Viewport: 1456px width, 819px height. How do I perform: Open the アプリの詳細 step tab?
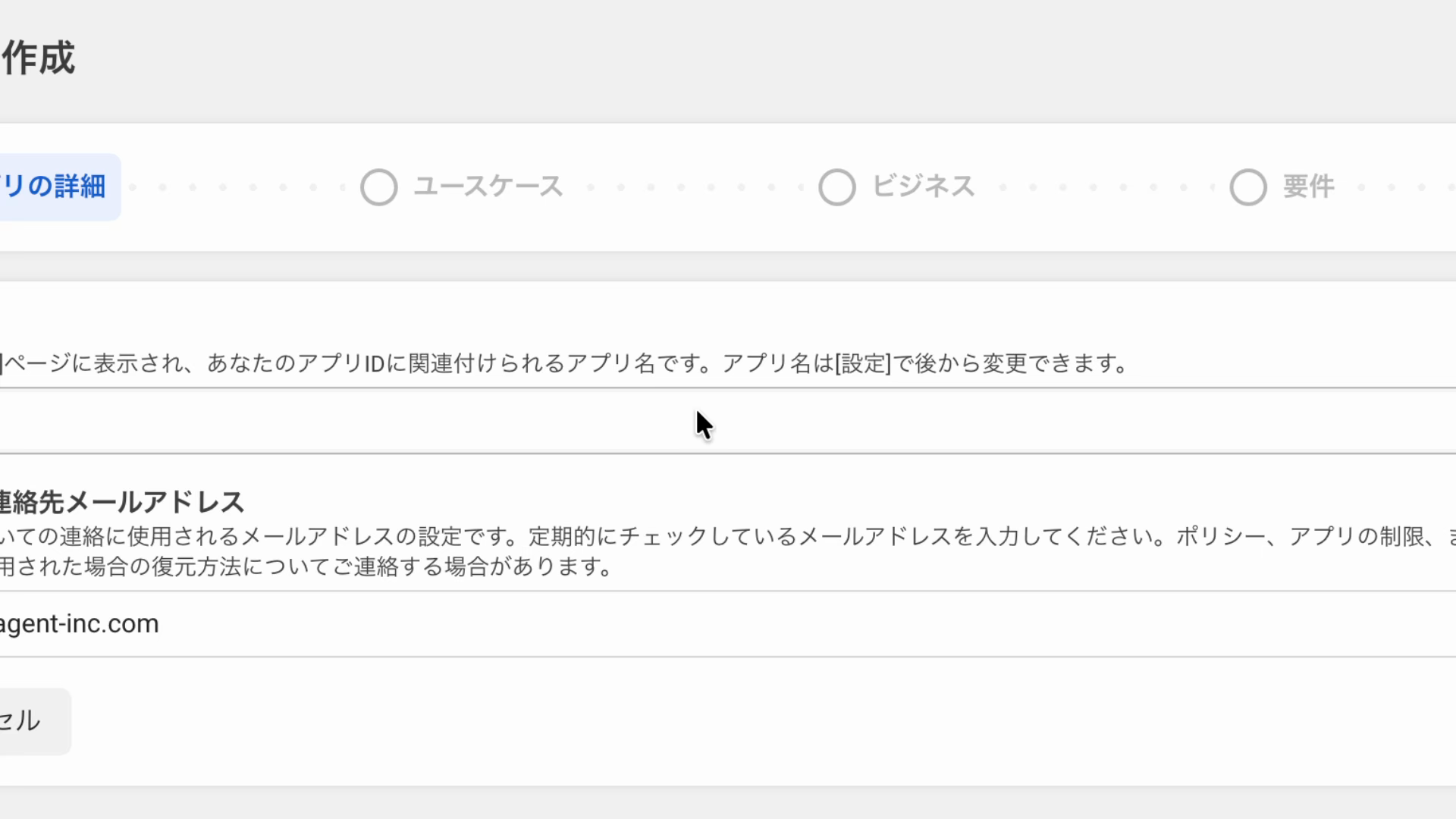[x=60, y=187]
